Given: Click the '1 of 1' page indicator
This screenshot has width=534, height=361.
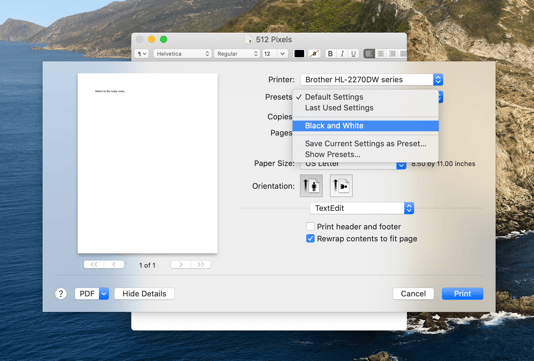Looking at the screenshot, I should point(147,265).
